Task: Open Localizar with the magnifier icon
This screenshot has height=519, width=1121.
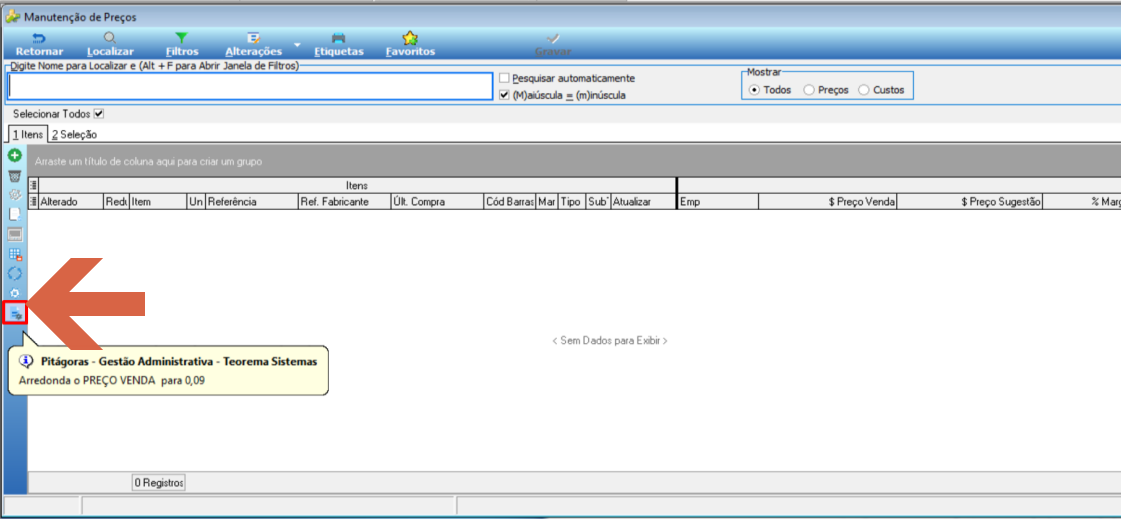Action: [110, 44]
